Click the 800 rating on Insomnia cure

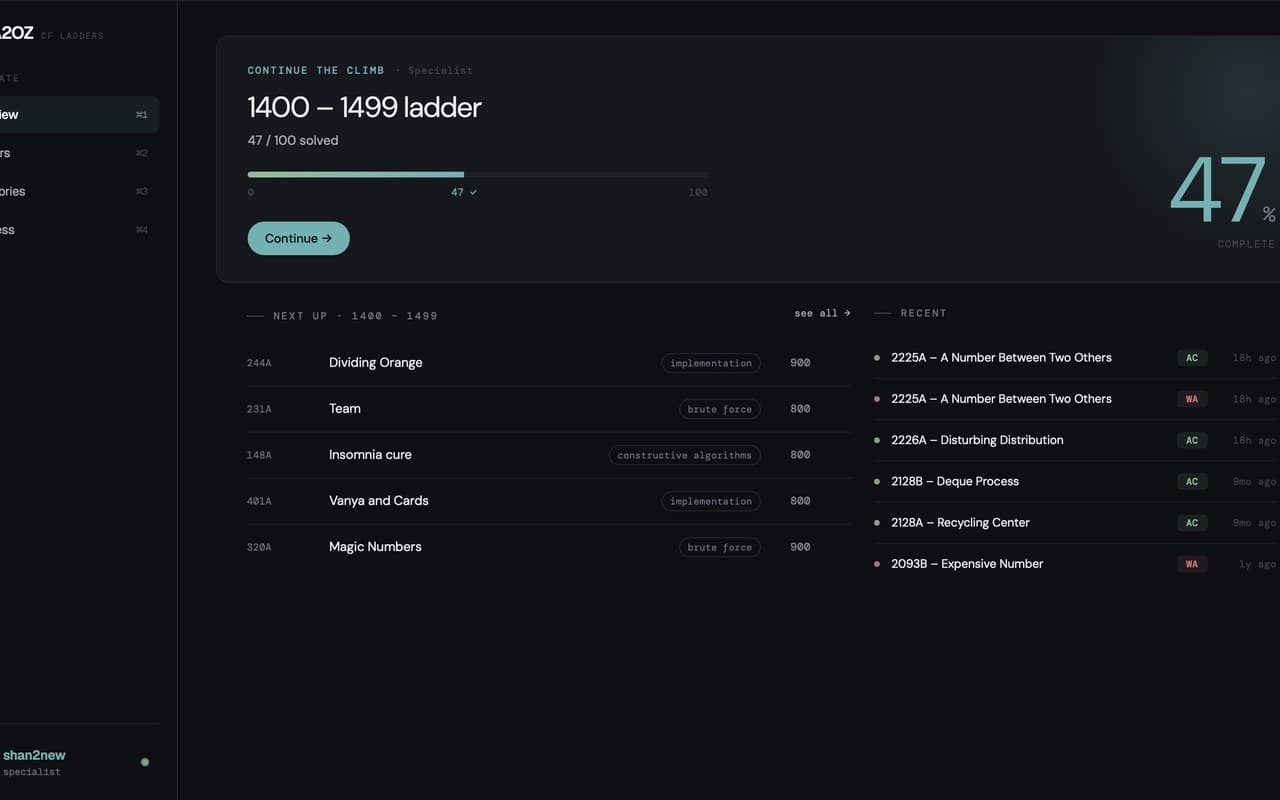coord(800,455)
